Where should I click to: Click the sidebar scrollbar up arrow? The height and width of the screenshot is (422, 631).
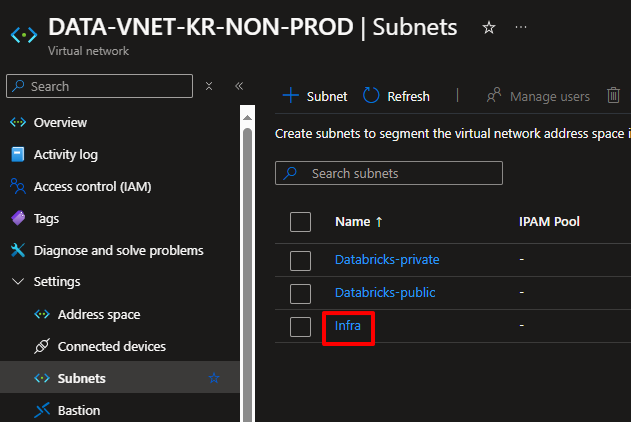247,117
